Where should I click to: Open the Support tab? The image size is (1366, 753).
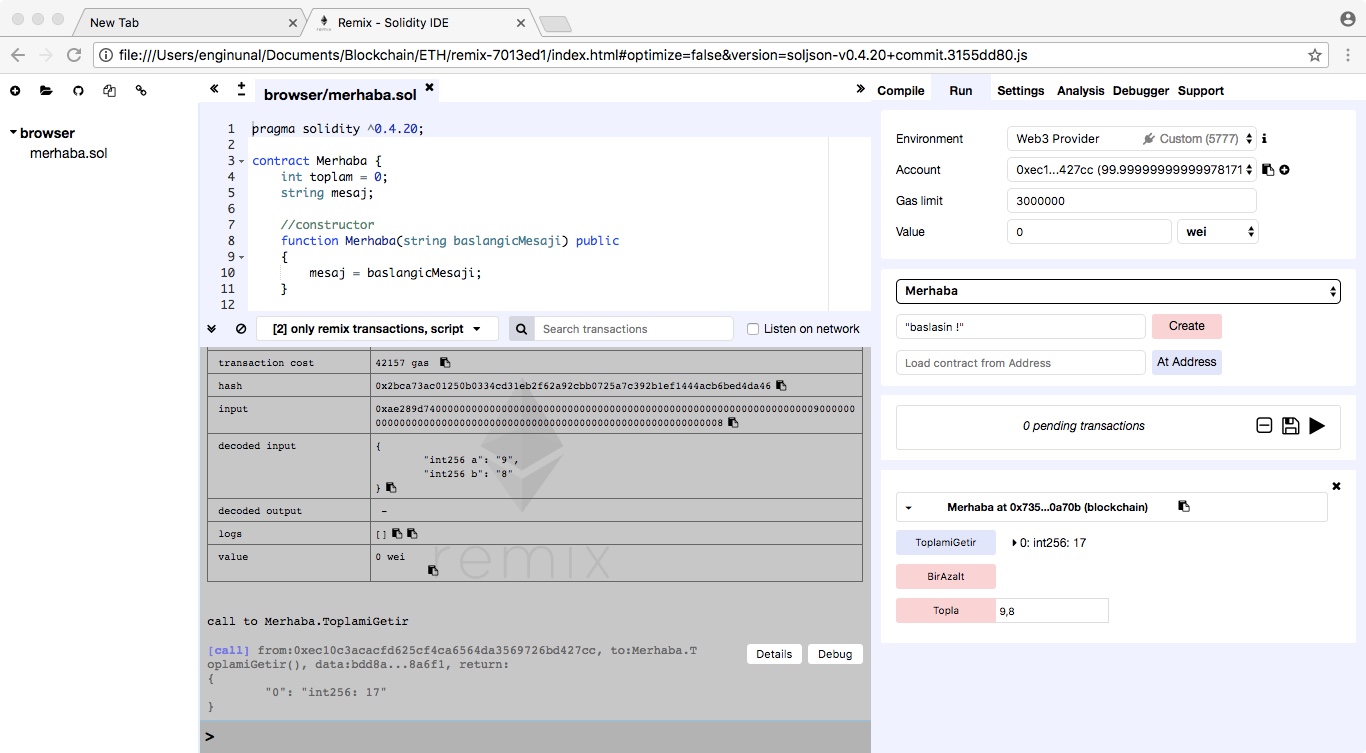(1201, 91)
